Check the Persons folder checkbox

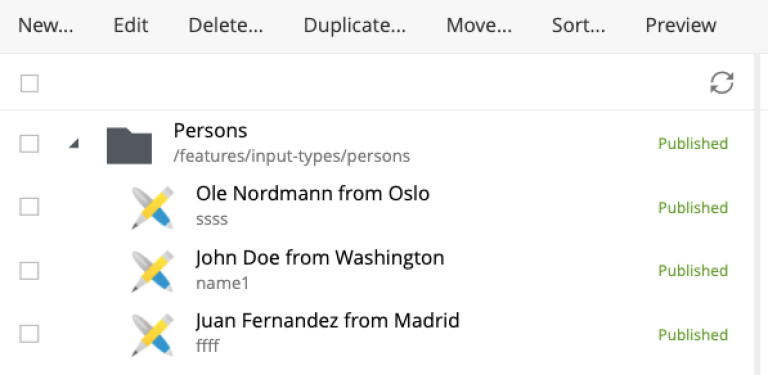tap(29, 144)
